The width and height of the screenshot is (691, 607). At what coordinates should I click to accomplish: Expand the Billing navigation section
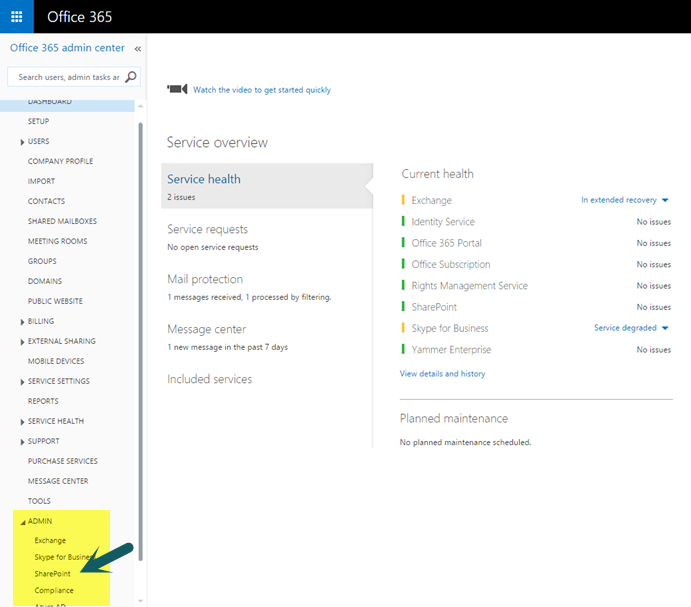click(22, 322)
